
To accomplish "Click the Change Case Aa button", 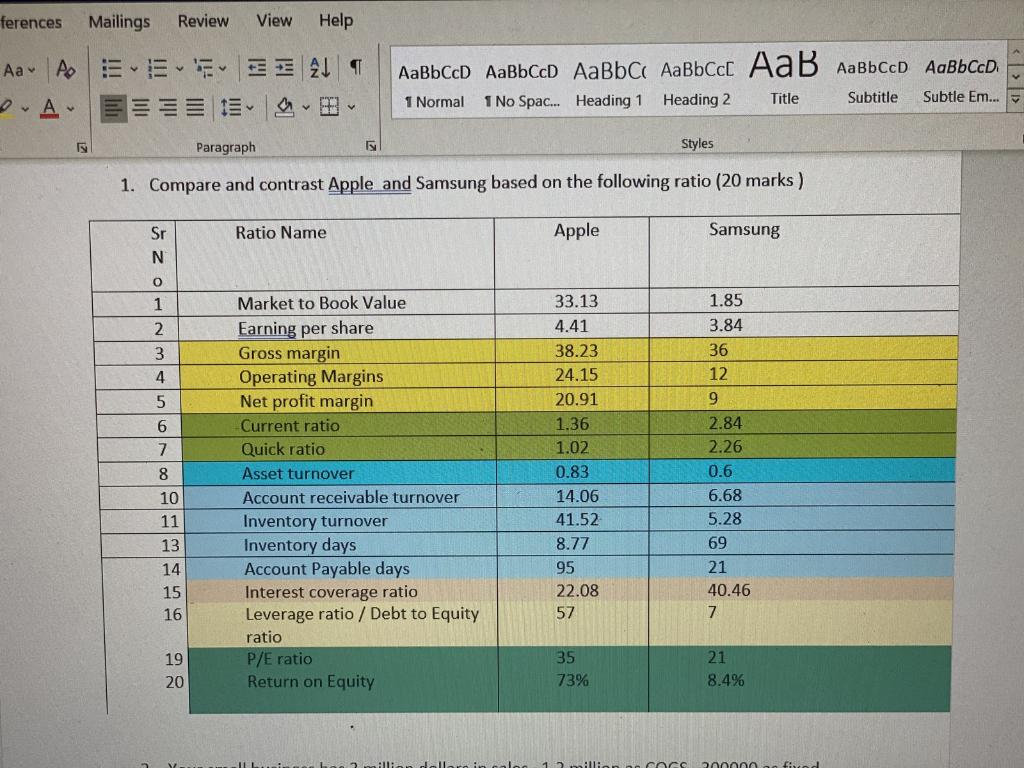I will [18, 69].
